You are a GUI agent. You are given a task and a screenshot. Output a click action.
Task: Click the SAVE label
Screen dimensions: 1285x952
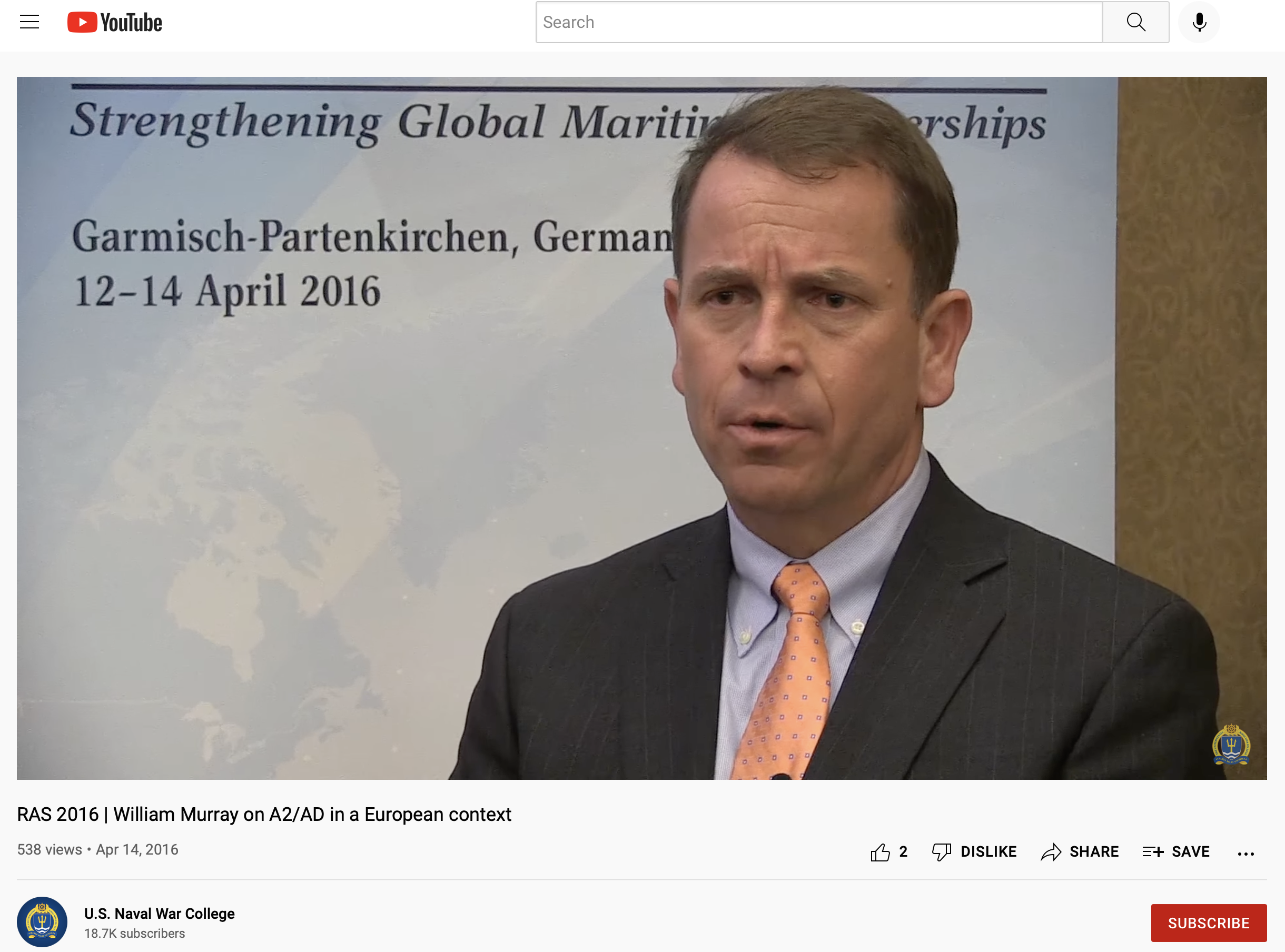[1191, 852]
